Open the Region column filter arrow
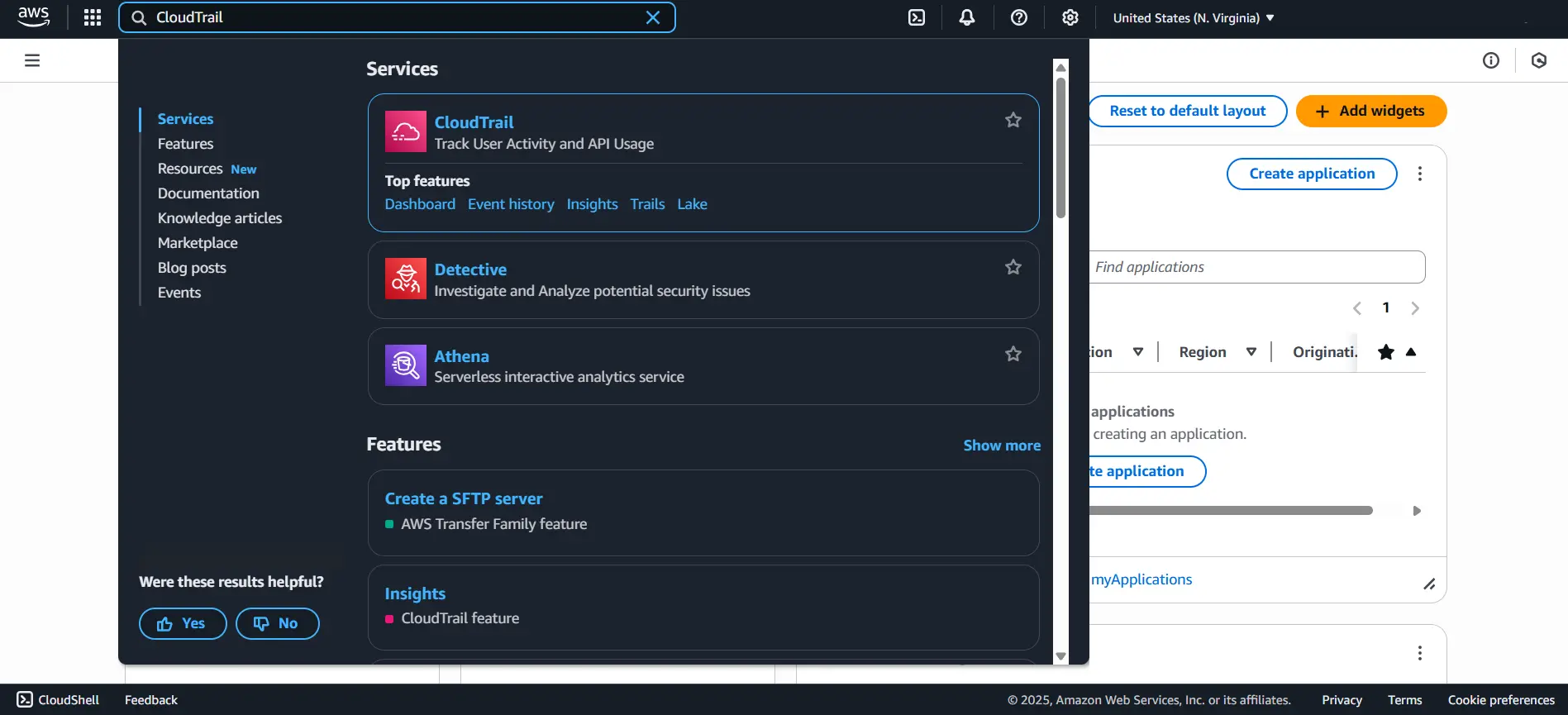Viewport: 1568px width, 715px height. pos(1251,352)
